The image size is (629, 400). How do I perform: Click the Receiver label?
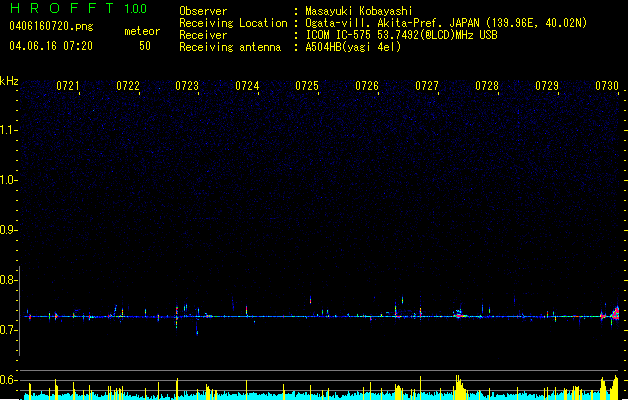[203, 35]
